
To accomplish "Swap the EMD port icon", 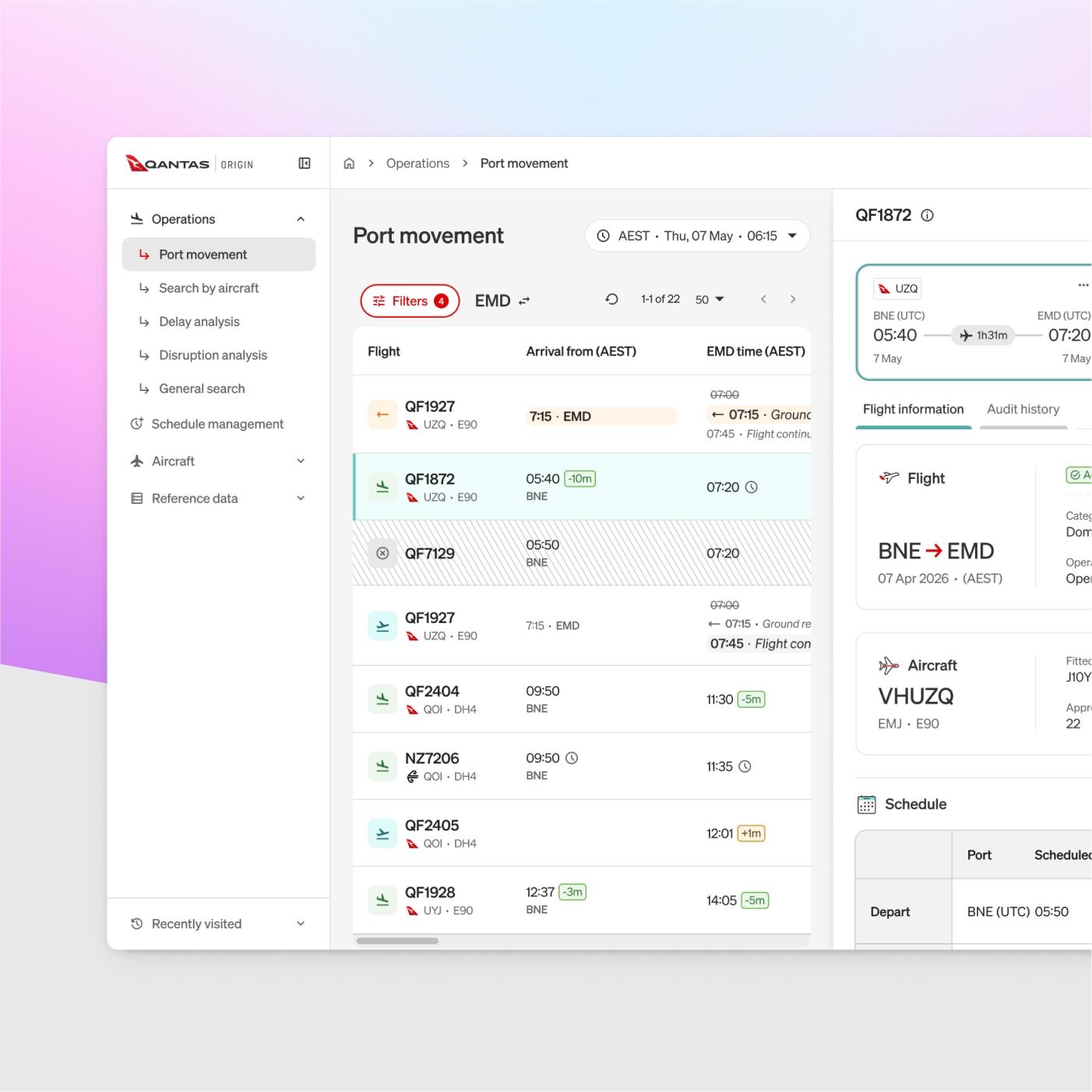I will coord(524,301).
